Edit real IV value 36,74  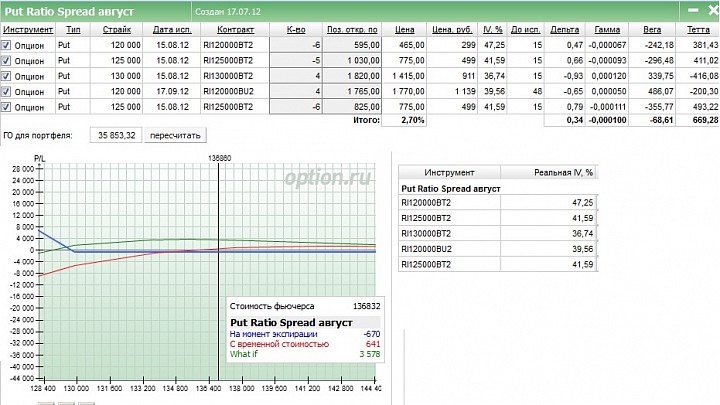pyautogui.click(x=549, y=233)
